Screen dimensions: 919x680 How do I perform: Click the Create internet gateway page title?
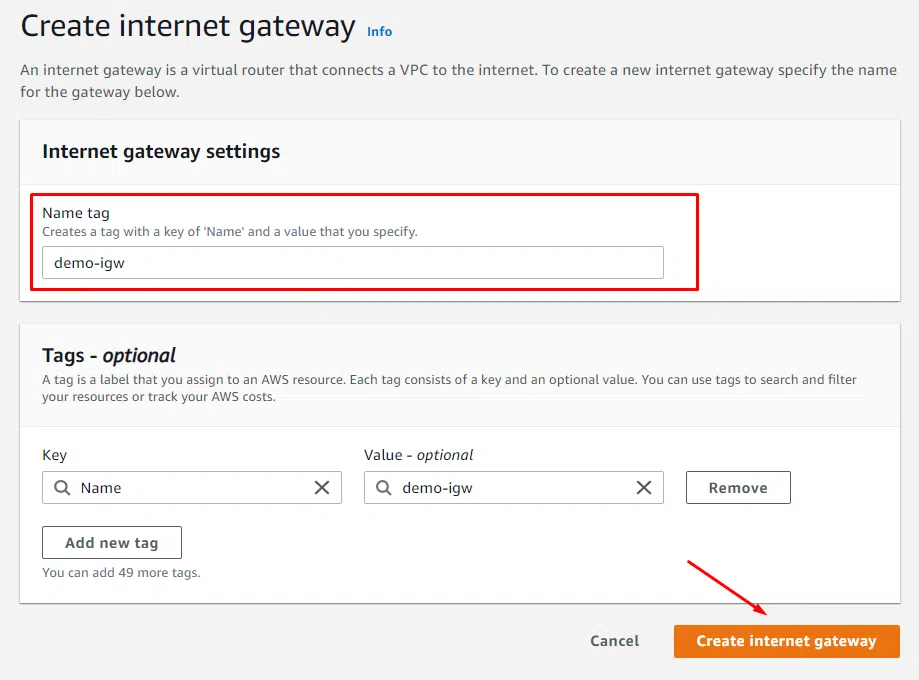188,26
